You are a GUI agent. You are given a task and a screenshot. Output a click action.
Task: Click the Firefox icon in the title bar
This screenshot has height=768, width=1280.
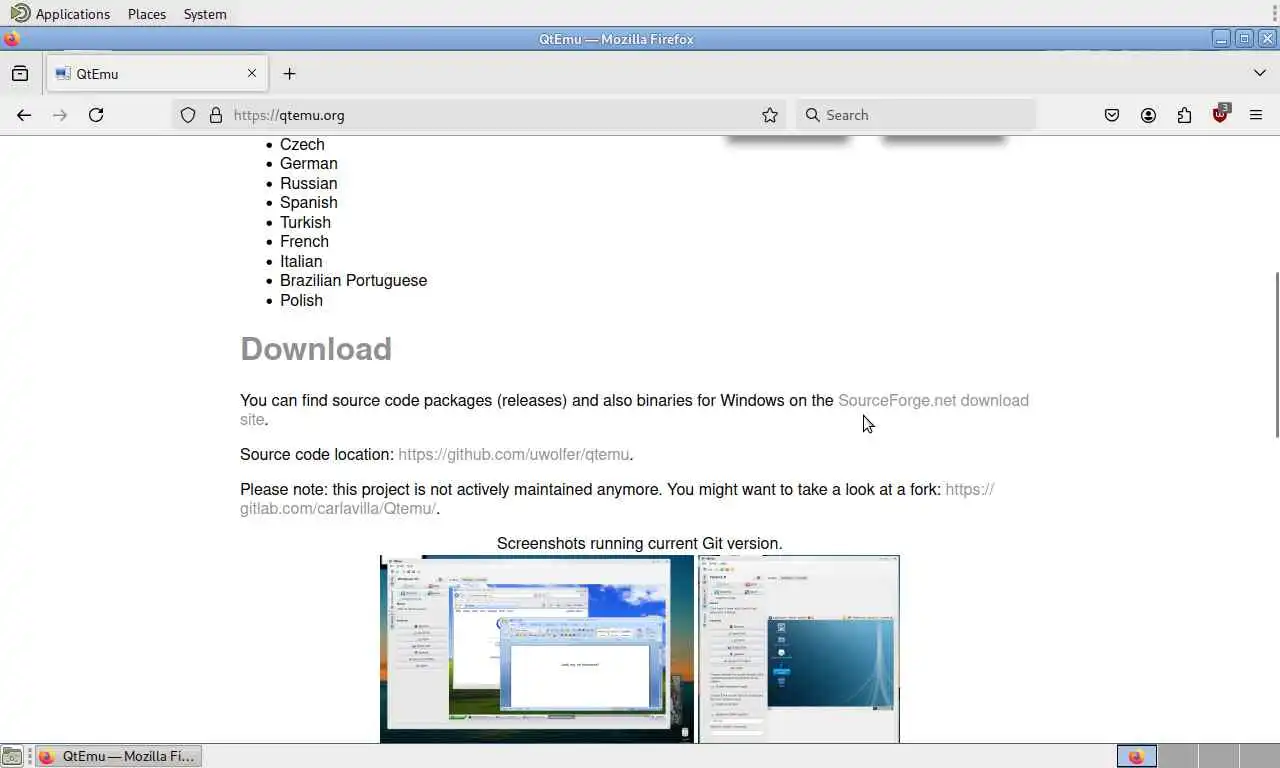point(11,39)
